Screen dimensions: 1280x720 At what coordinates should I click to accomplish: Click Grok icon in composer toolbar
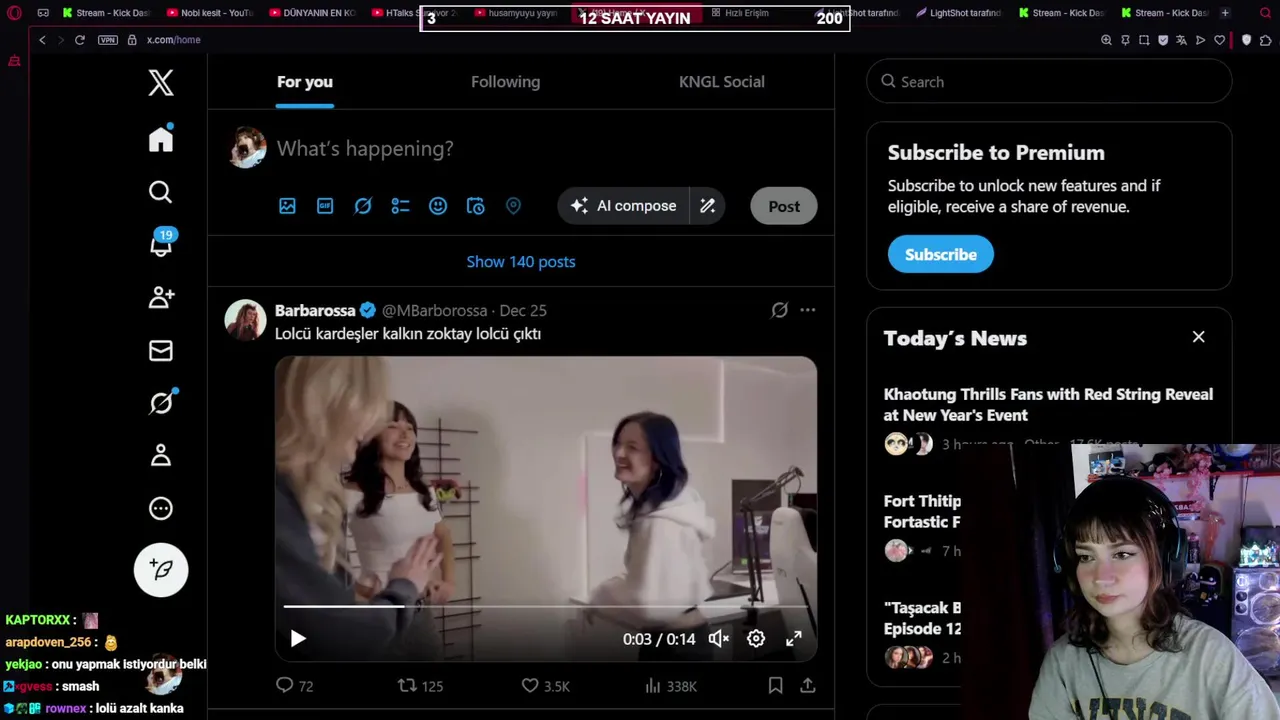tap(363, 206)
